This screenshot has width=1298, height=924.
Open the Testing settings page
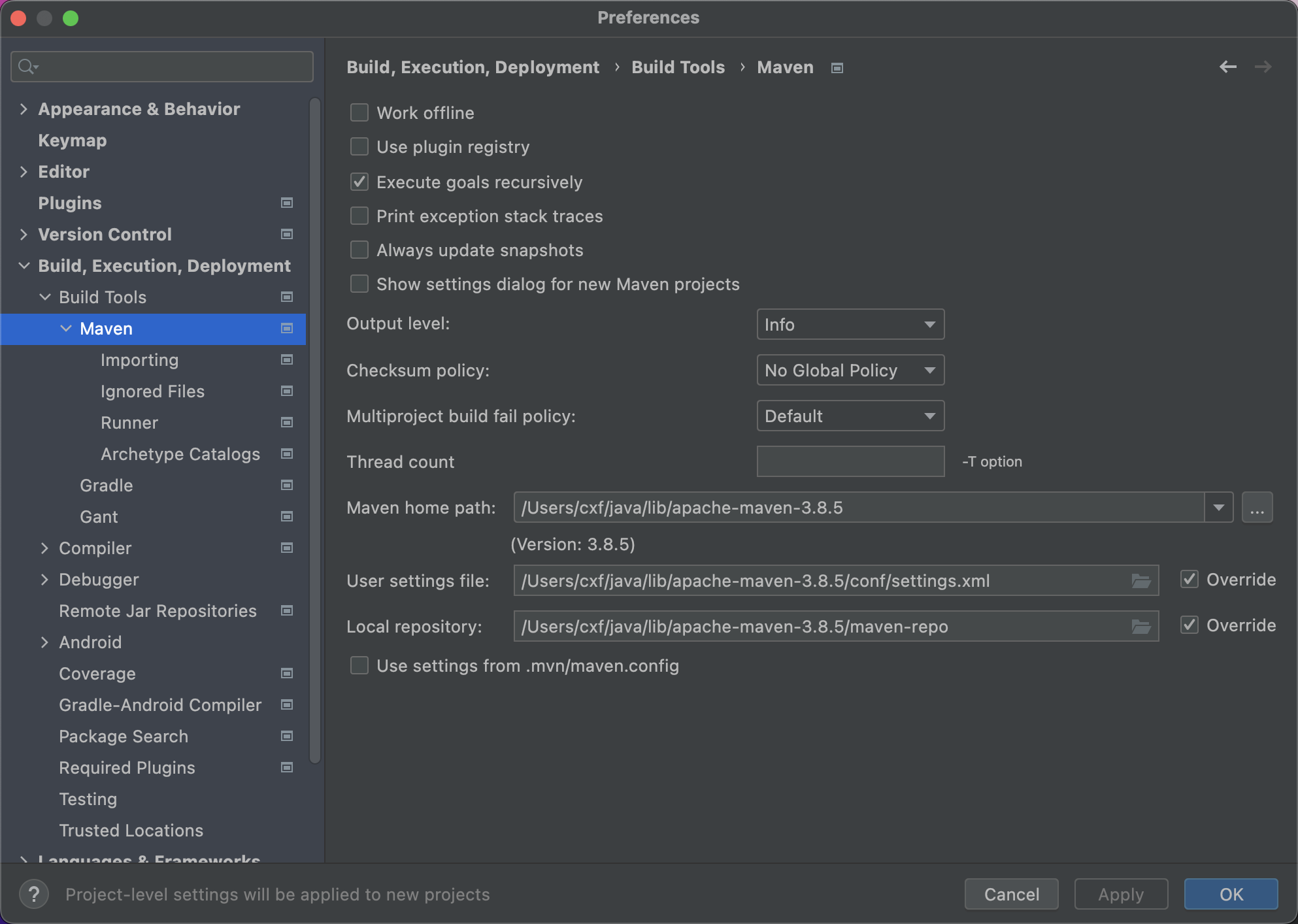88,799
